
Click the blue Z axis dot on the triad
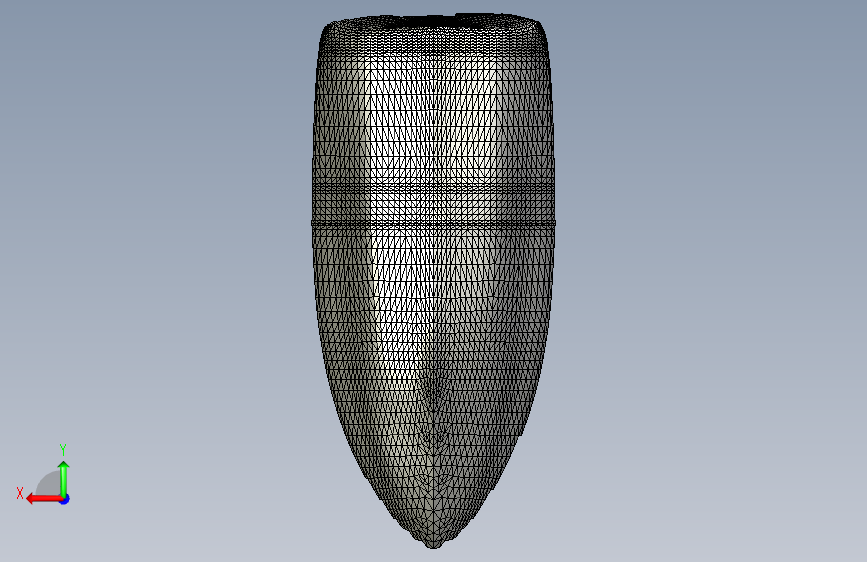coord(65,499)
